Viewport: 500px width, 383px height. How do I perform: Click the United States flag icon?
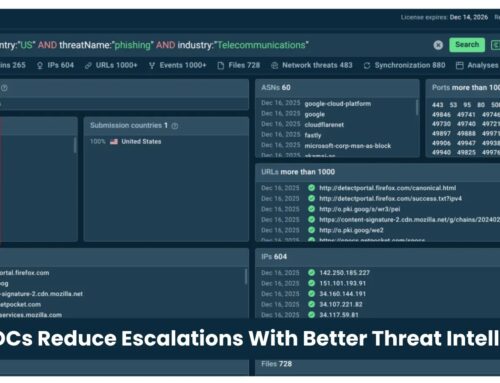pyautogui.click(x=114, y=142)
